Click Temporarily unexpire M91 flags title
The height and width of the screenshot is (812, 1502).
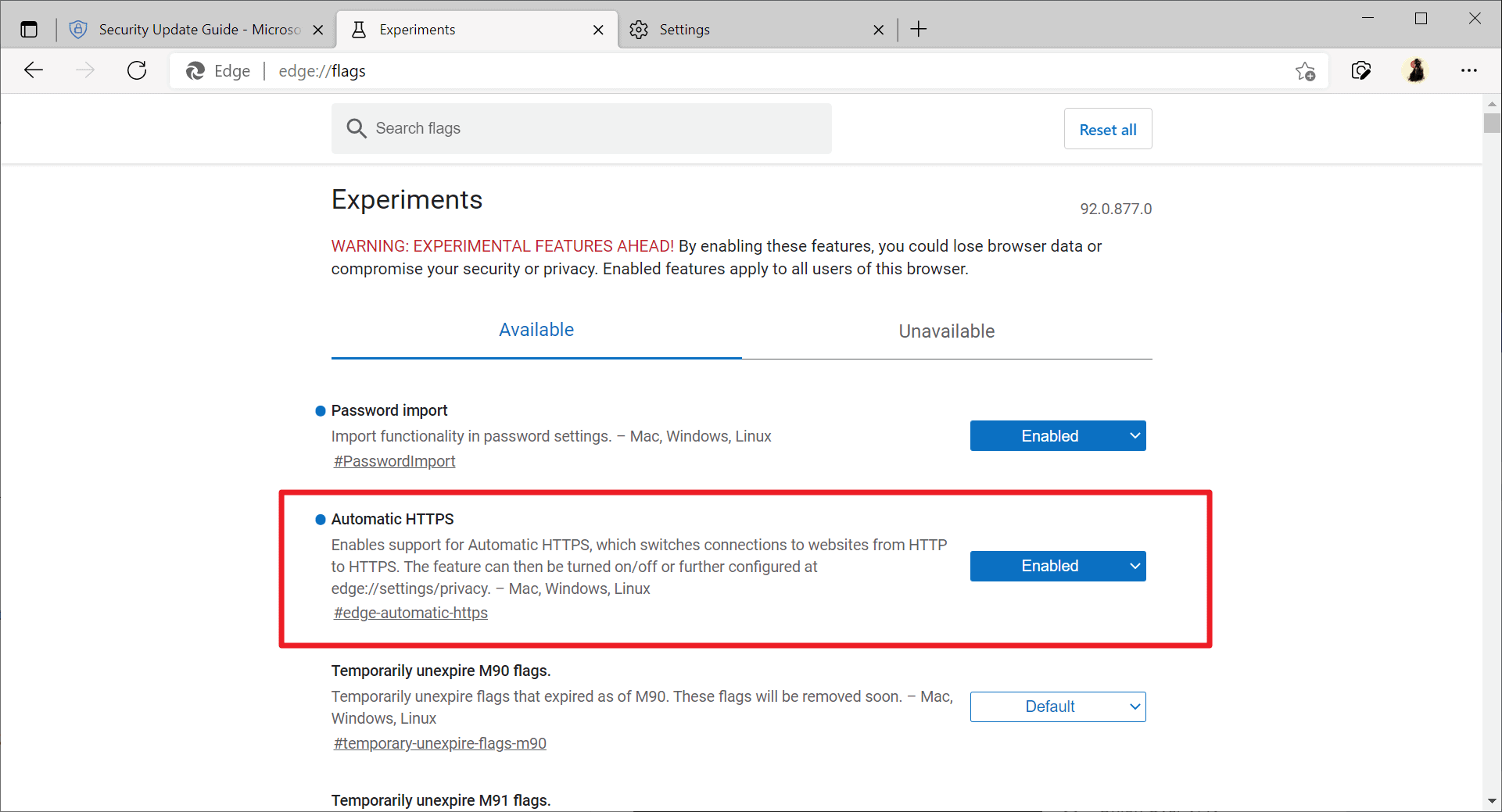(x=441, y=800)
